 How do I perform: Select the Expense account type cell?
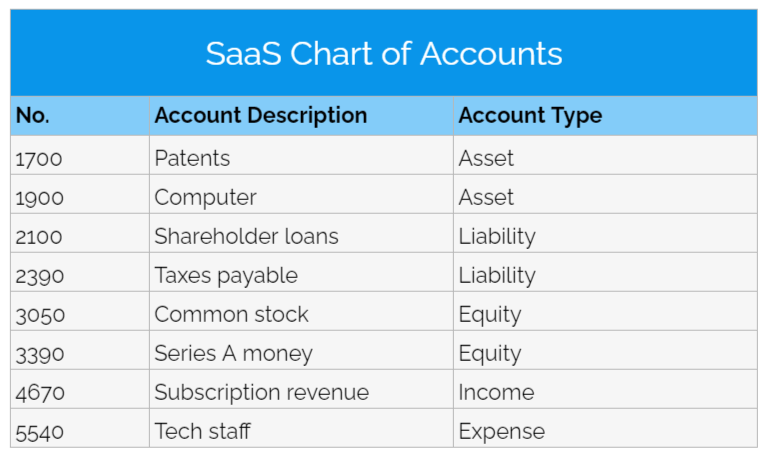502,431
